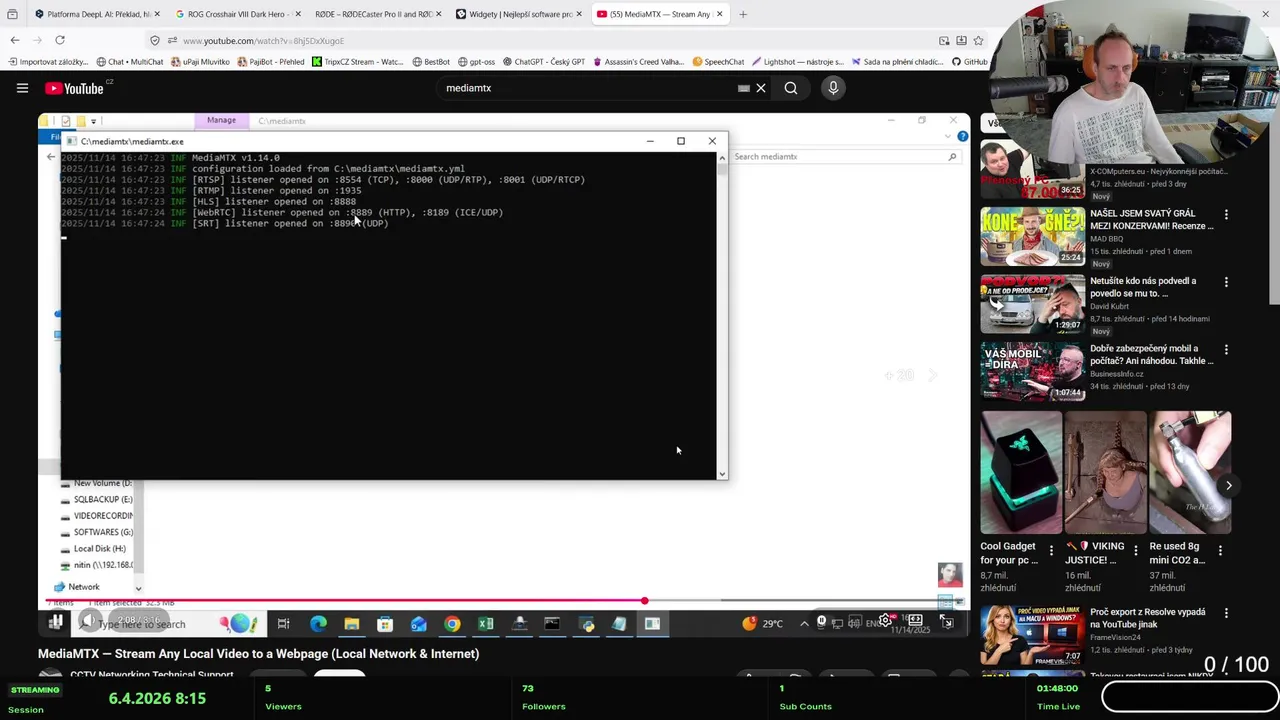Click the Search mediamtx box in Explorer
This screenshot has width=1280, height=720.
point(845,157)
